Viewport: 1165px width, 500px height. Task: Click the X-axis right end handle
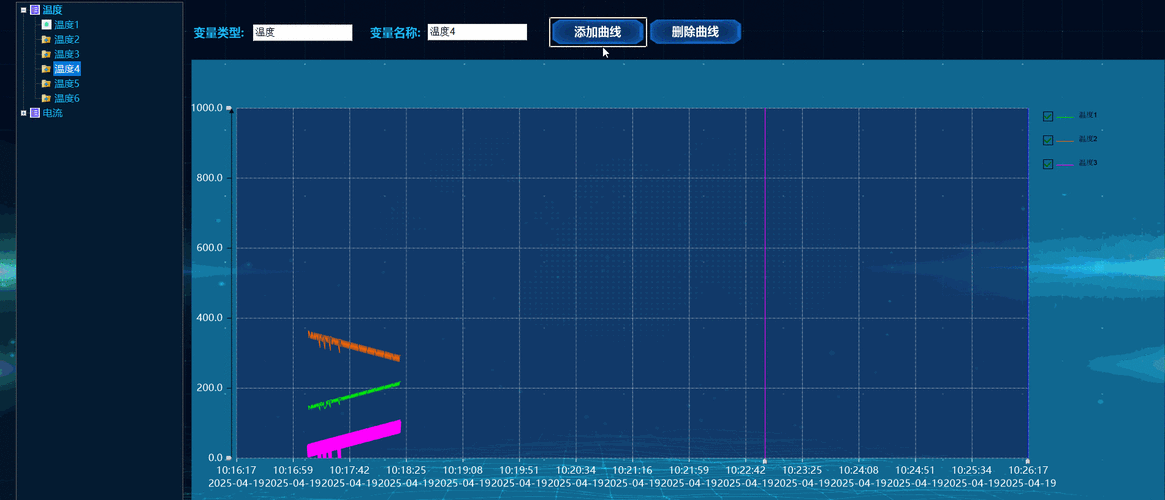(x=1028, y=461)
